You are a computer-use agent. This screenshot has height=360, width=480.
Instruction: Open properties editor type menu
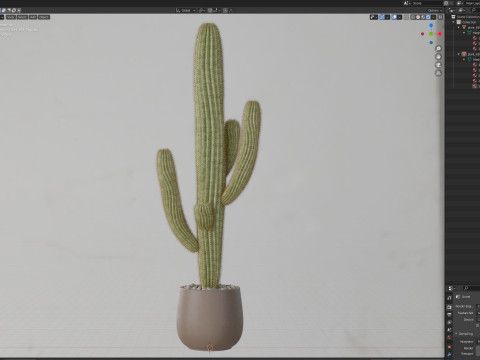click(x=452, y=288)
